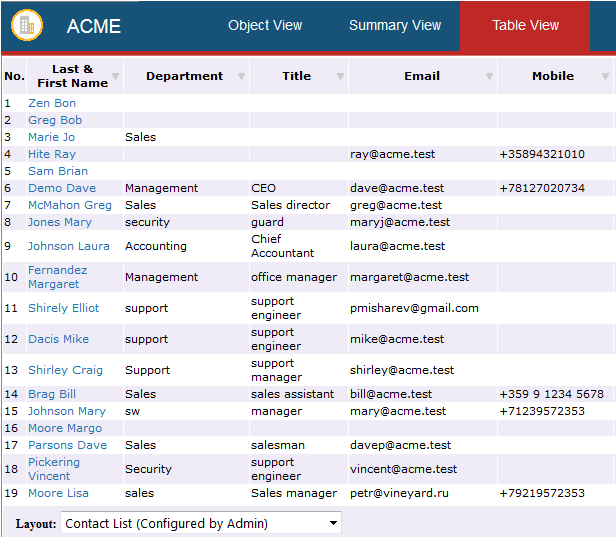
Task: Open the Department column filter arrow
Action: [x=241, y=76]
